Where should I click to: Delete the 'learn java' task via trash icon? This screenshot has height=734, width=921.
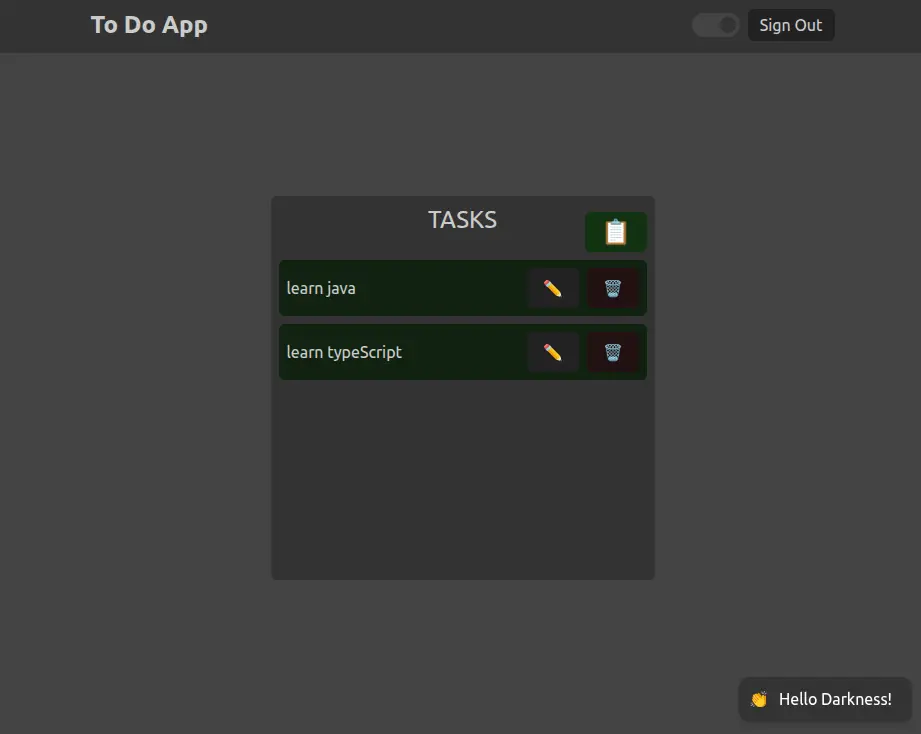(612, 289)
